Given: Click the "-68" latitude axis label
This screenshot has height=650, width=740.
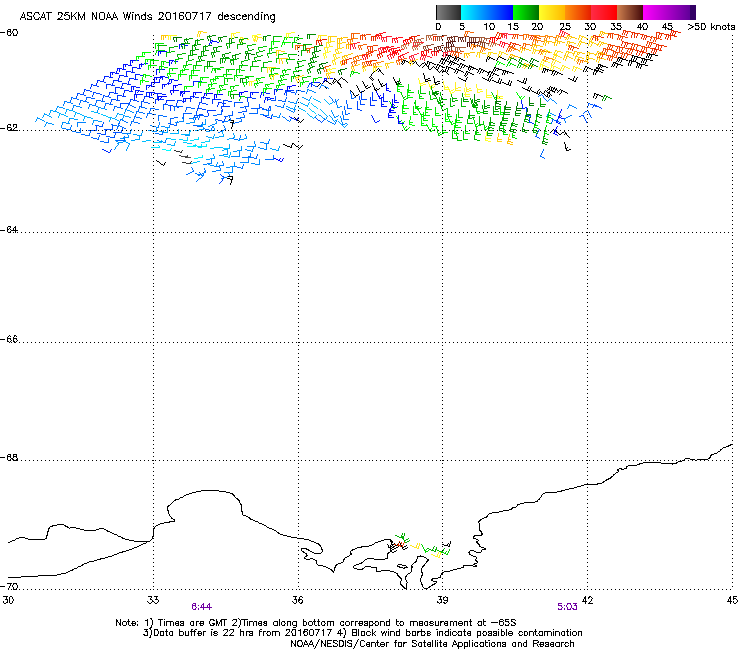Looking at the screenshot, I should click(x=9, y=458).
